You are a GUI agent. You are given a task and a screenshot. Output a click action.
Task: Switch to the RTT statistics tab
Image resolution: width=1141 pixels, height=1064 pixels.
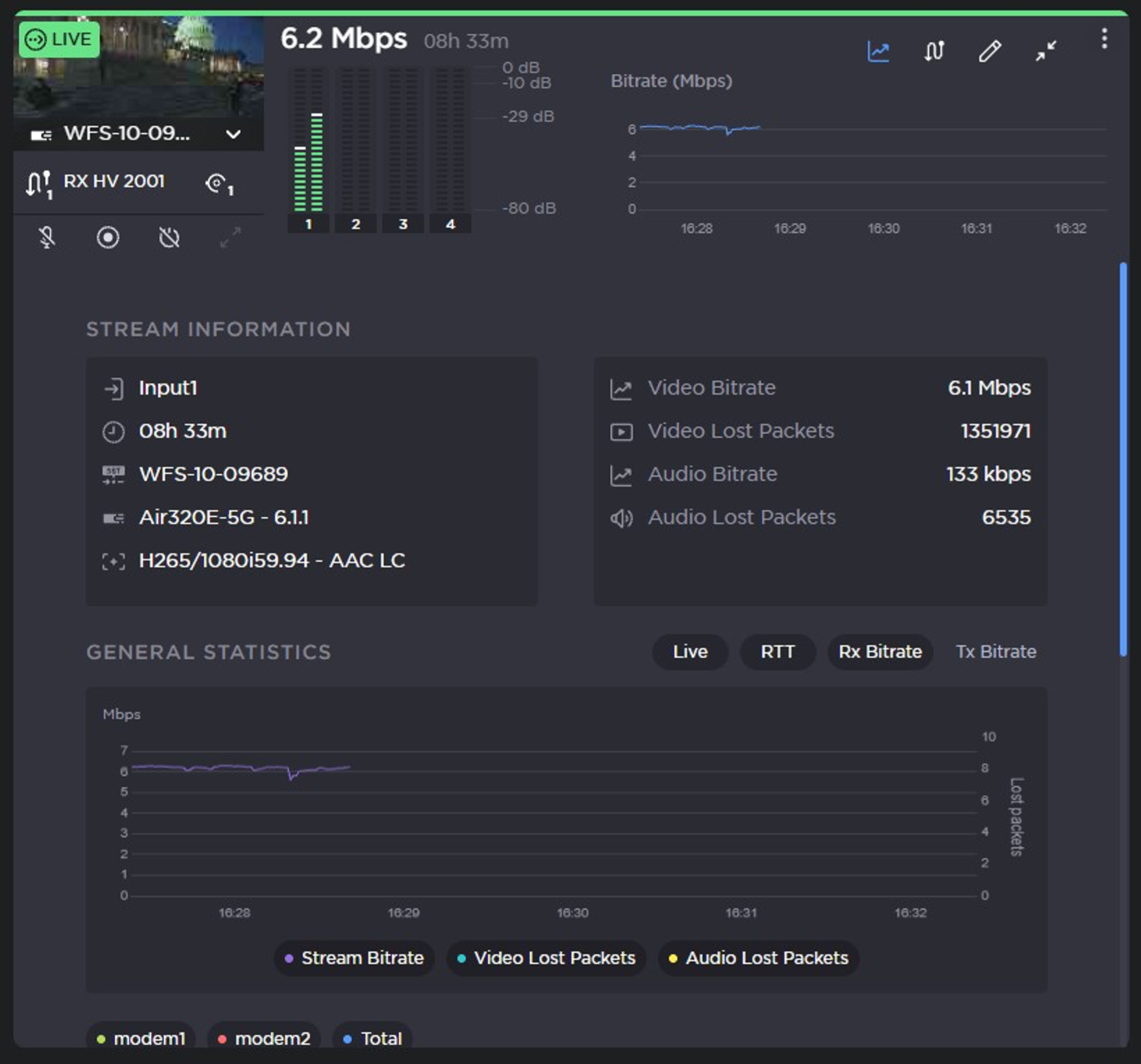pyautogui.click(x=777, y=652)
